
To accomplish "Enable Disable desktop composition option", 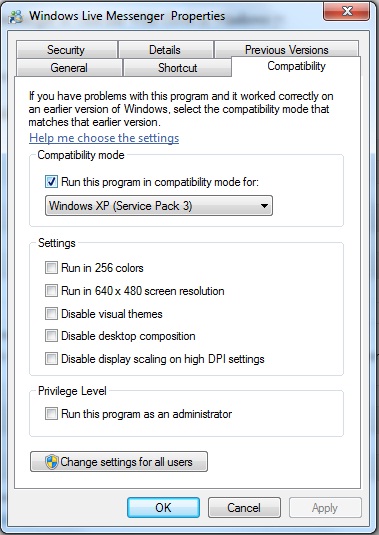I will [52, 336].
